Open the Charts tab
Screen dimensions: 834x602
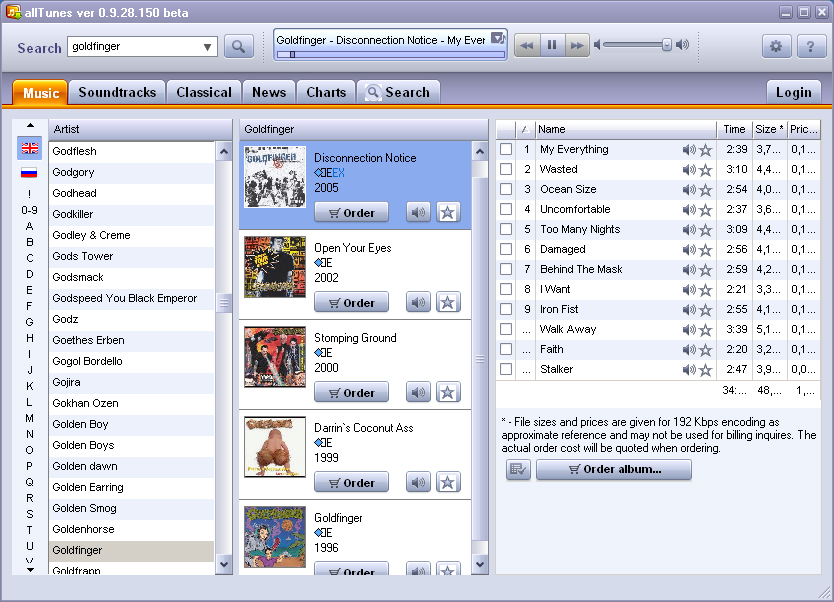[326, 92]
